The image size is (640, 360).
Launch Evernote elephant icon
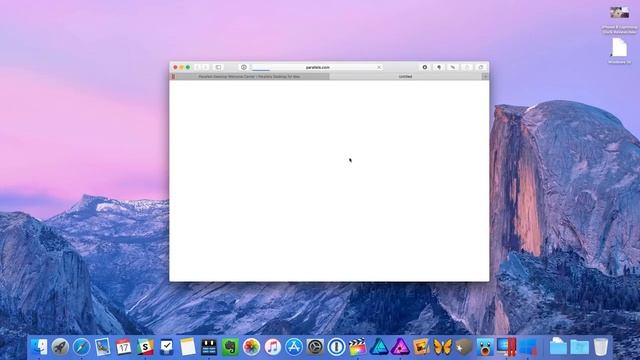(230, 347)
